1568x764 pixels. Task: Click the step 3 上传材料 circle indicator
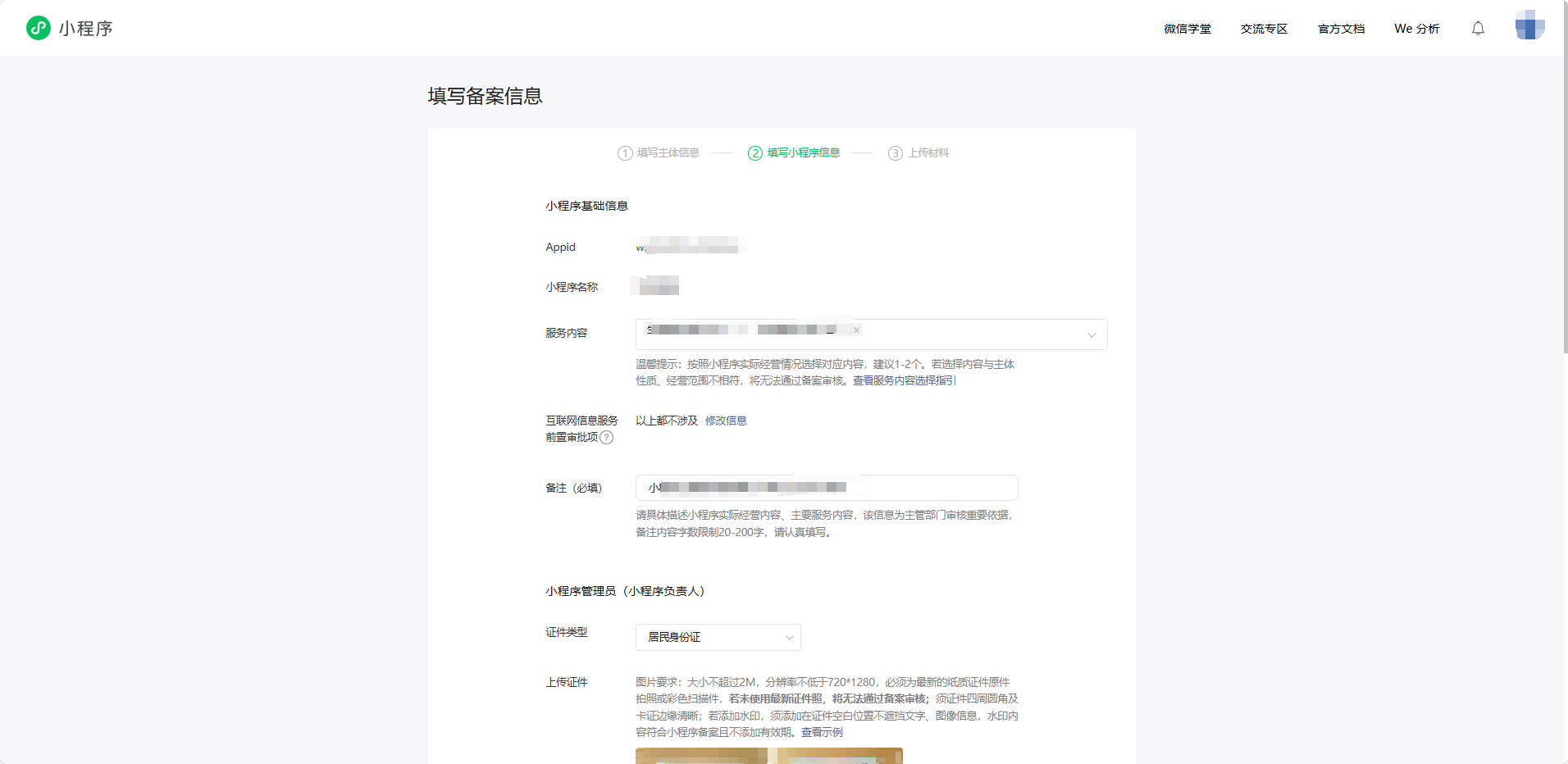click(x=896, y=152)
